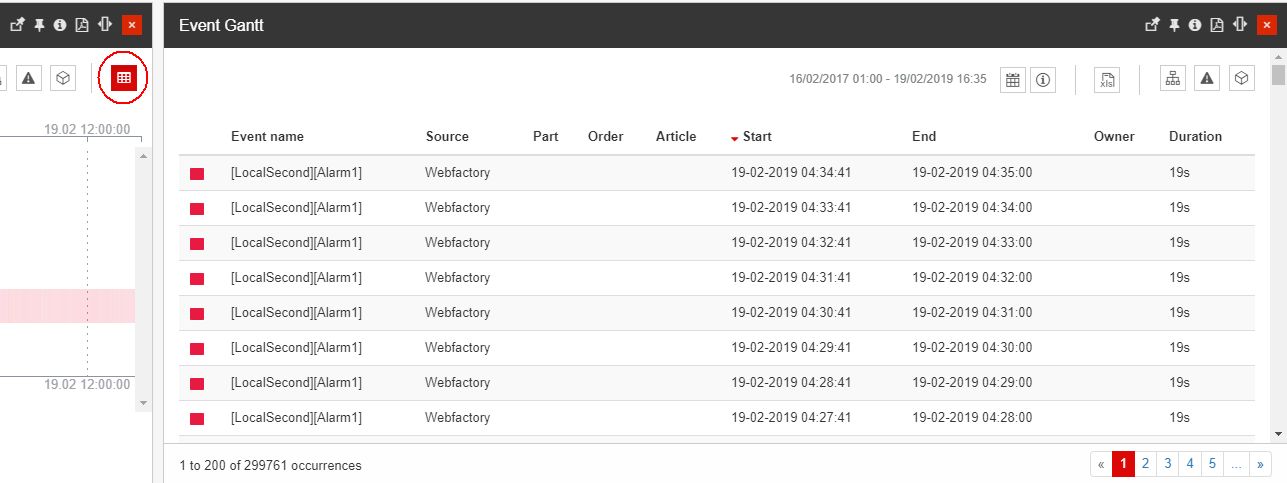Sort the table by Duration column

click(1195, 137)
